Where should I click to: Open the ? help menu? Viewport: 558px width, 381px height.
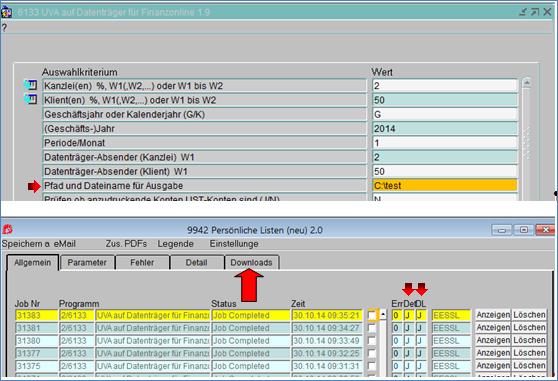pyautogui.click(x=4, y=27)
